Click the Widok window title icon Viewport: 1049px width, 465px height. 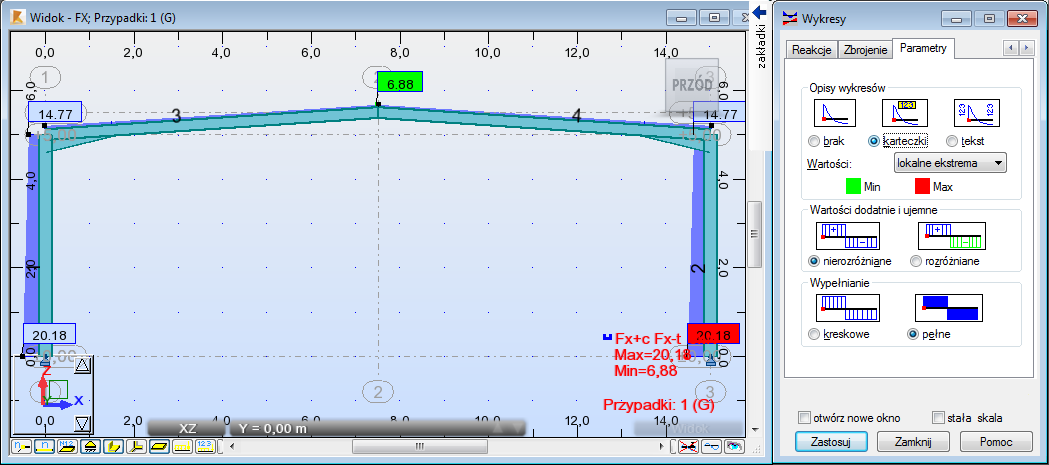click(x=19, y=17)
